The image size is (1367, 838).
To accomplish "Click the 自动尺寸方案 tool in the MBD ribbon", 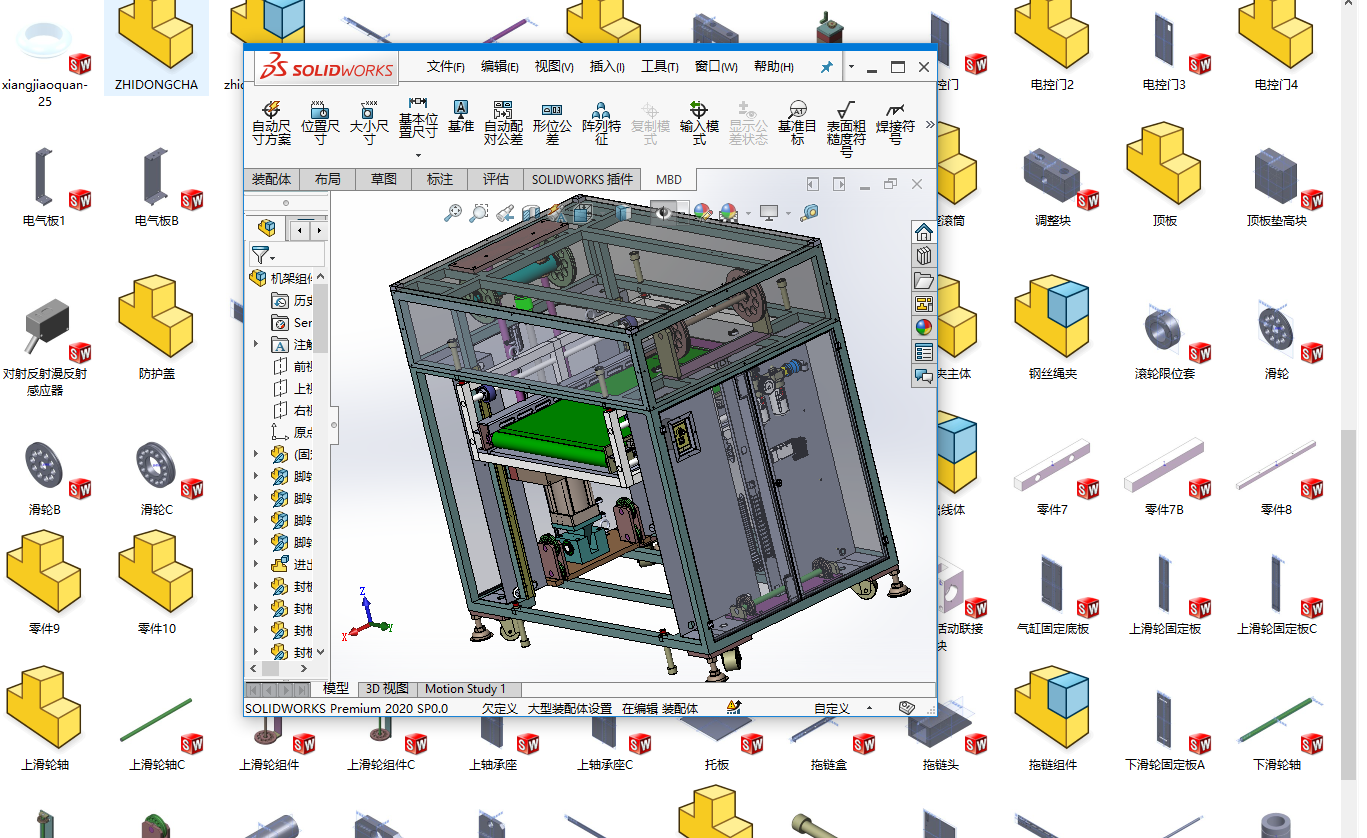I will coord(272,122).
